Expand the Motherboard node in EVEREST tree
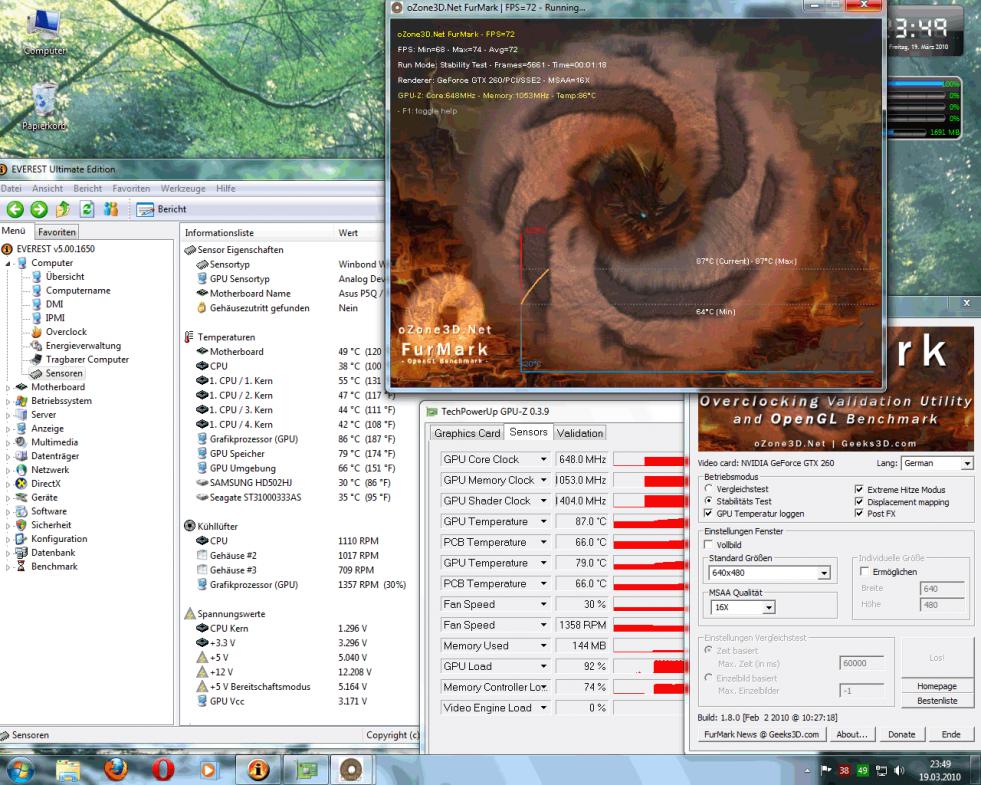Image resolution: width=981 pixels, height=785 pixels. click(8, 388)
